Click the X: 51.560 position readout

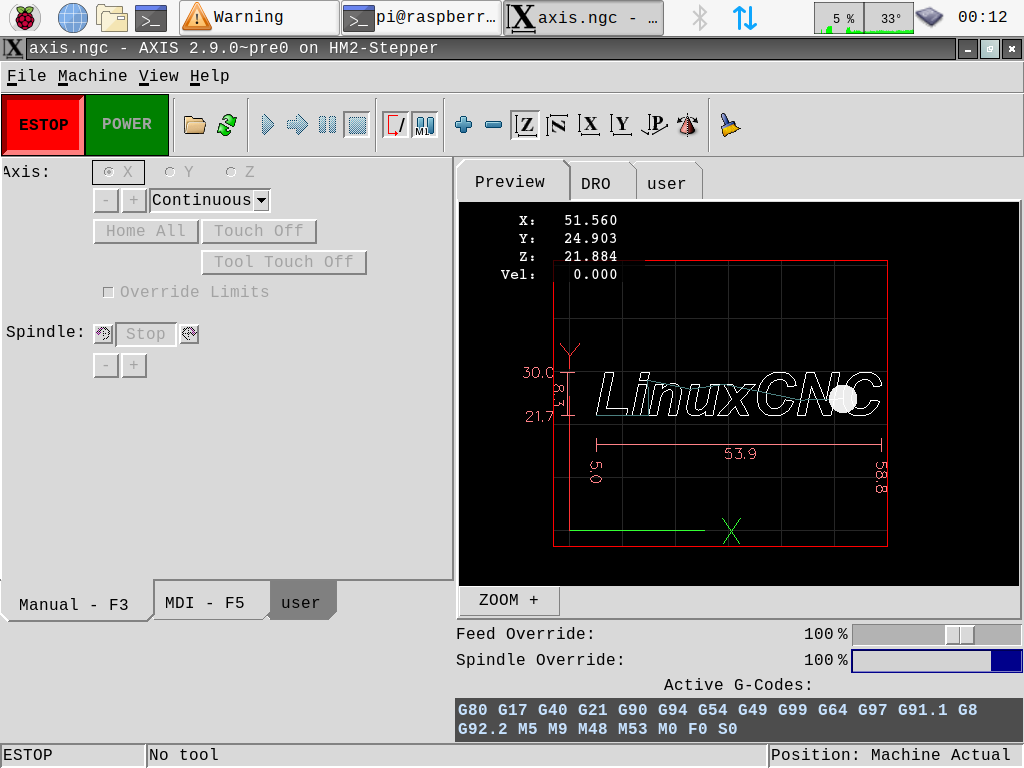tap(568, 221)
